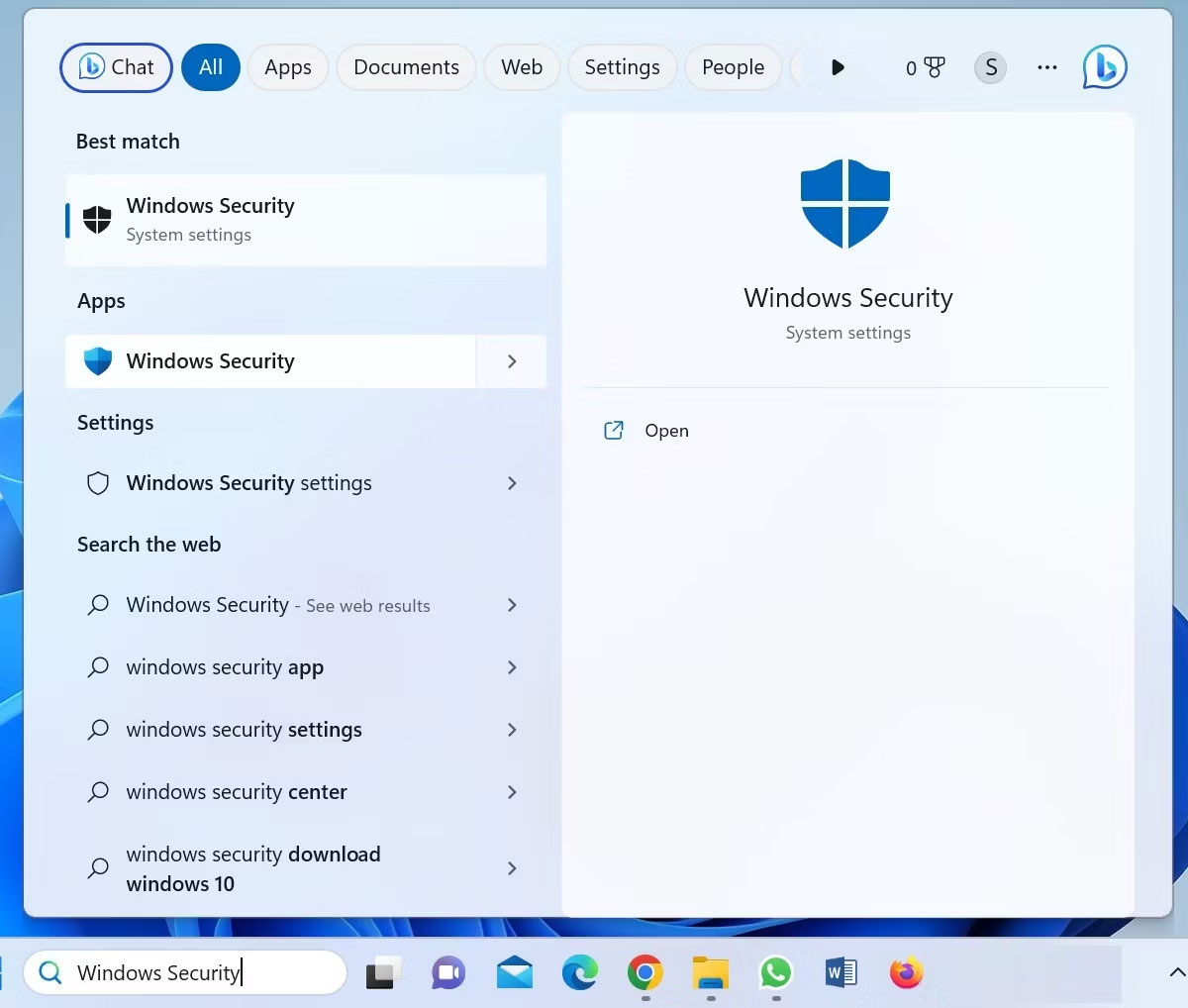
Task: Expand the Windows Security app chevron
Action: (512, 361)
